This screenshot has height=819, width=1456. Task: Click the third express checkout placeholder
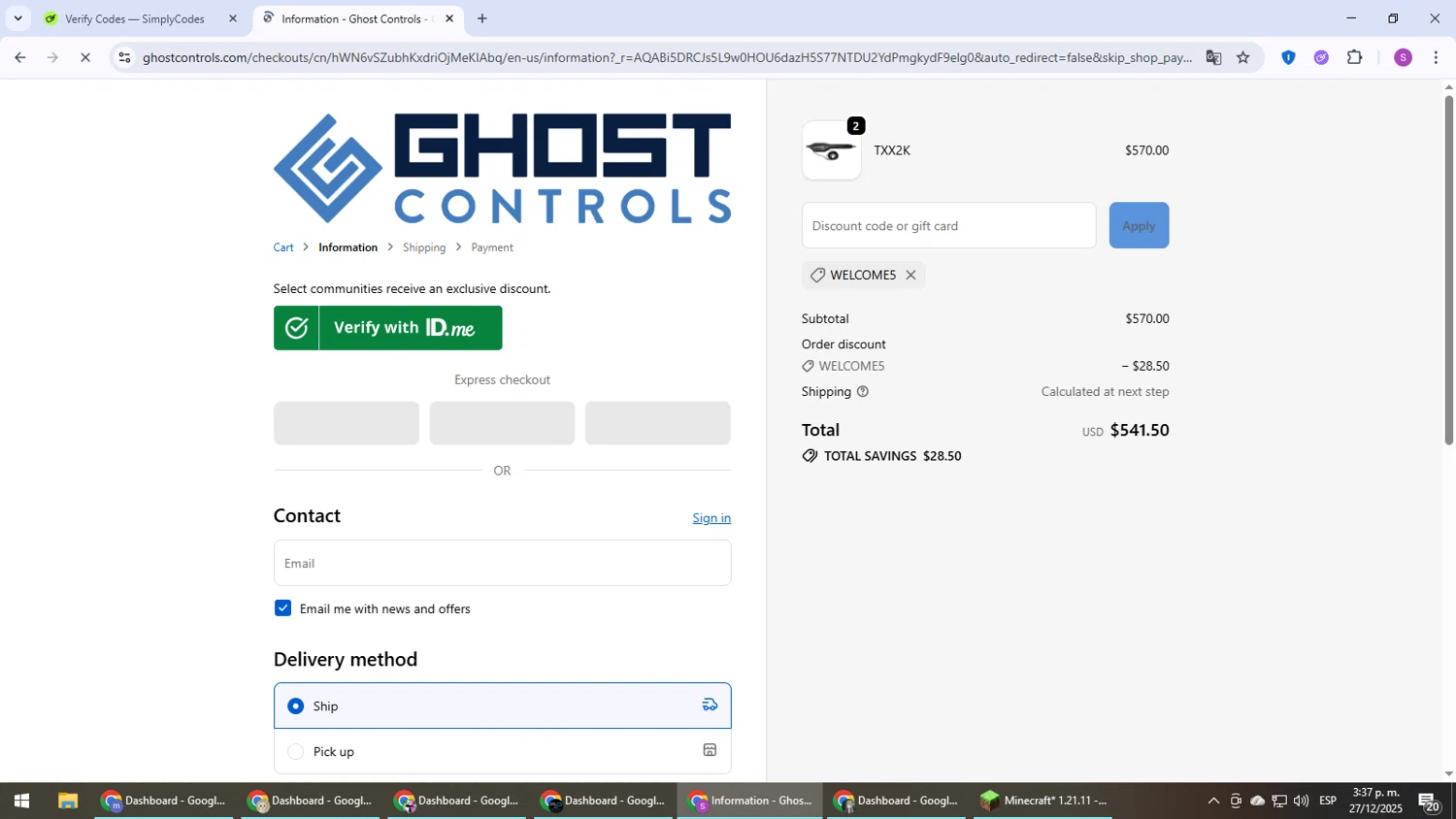(x=657, y=423)
